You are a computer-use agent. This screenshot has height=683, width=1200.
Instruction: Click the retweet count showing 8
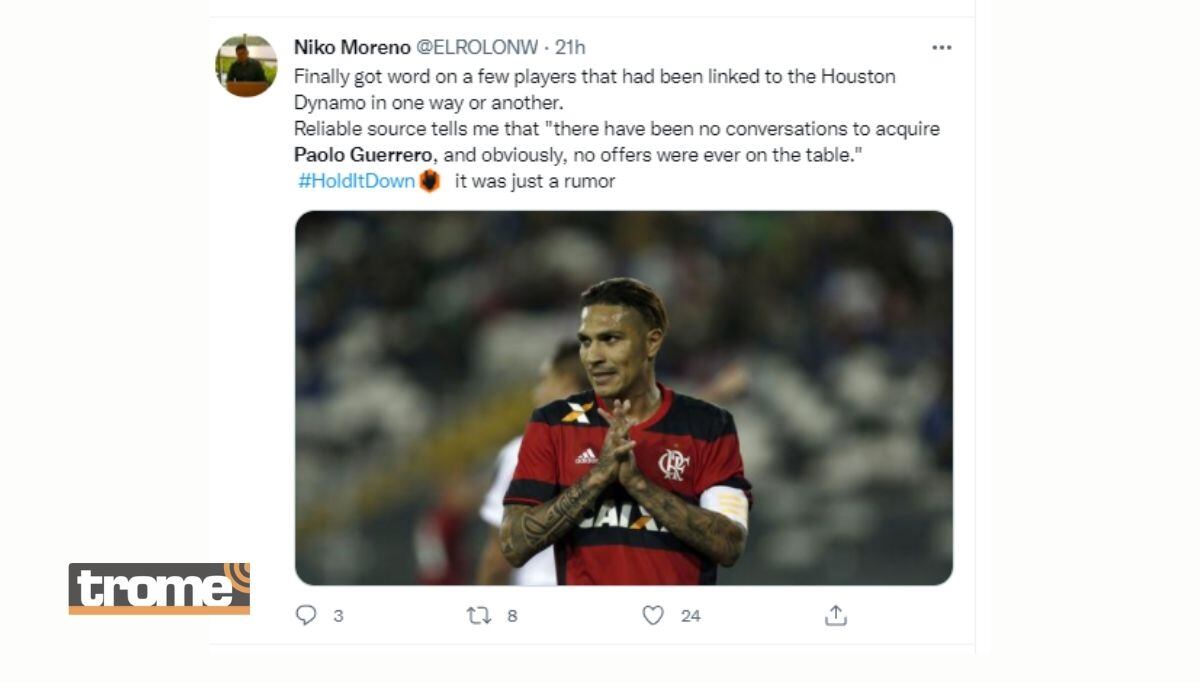click(x=511, y=616)
